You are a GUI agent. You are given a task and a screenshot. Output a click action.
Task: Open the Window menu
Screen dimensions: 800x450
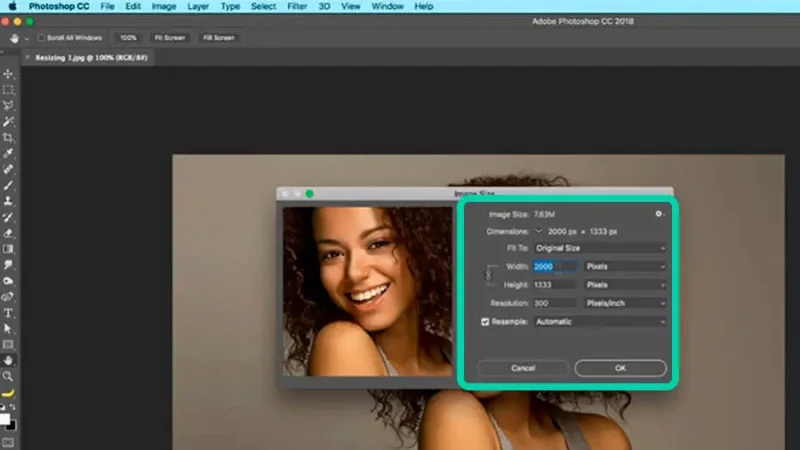(x=387, y=6)
